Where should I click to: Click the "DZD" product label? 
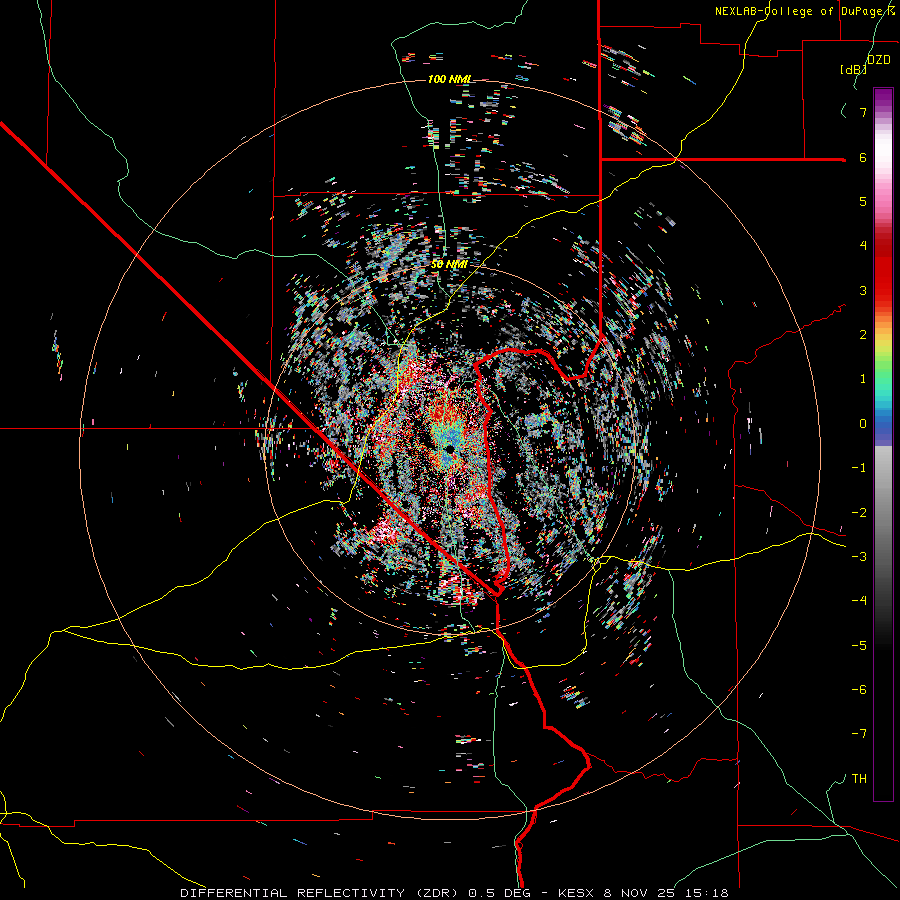pyautogui.click(x=879, y=60)
